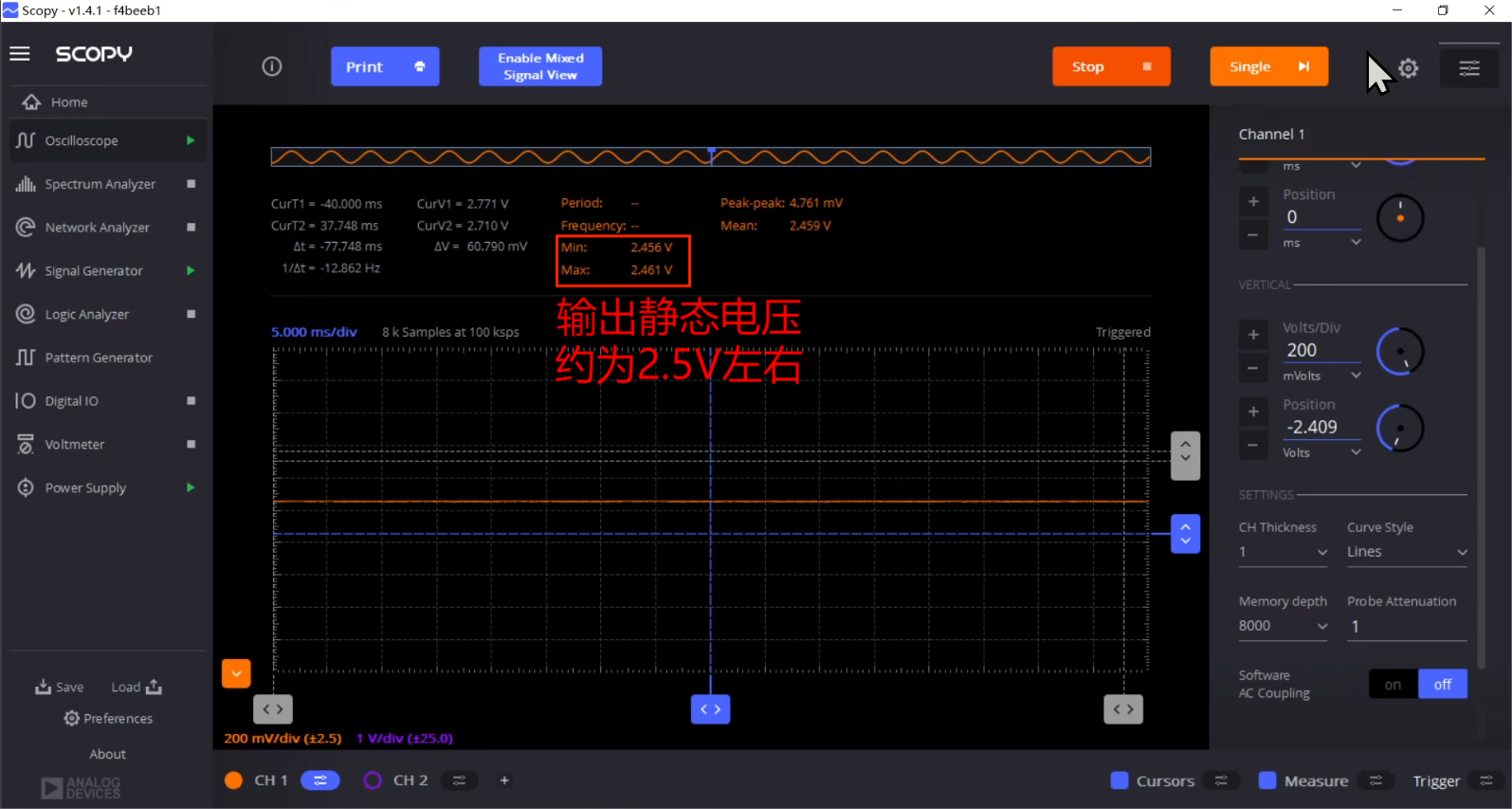Open CH 1 settings menu button
Image resolution: width=1512 pixels, height=809 pixels.
[x=320, y=781]
